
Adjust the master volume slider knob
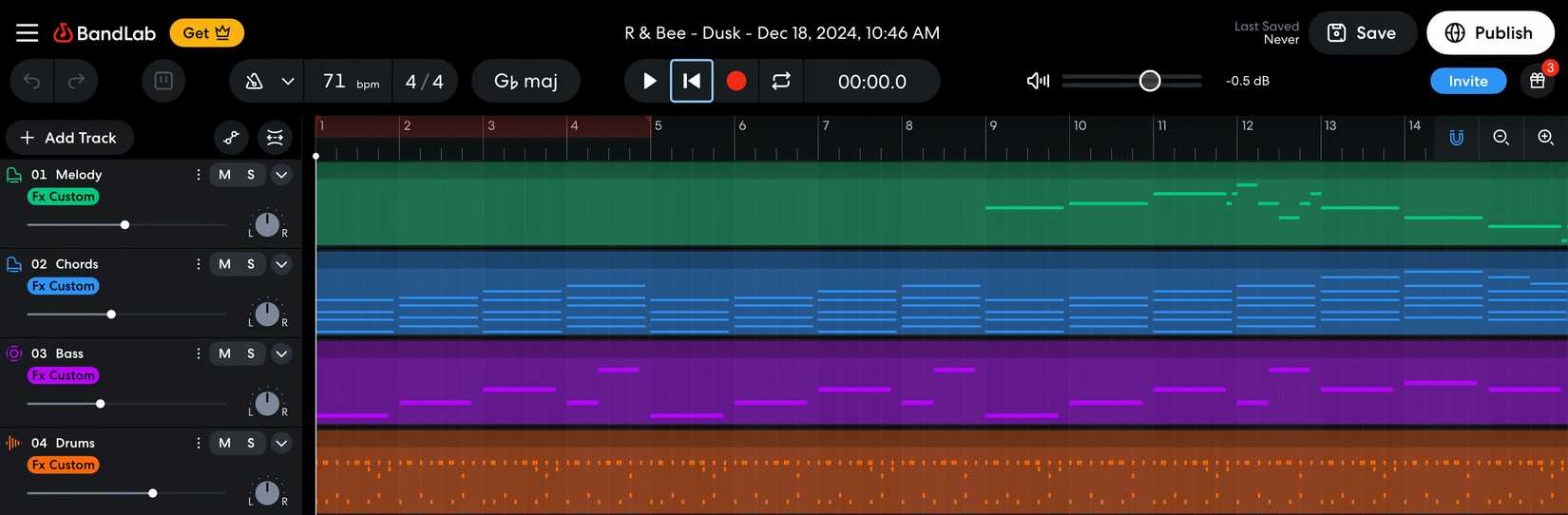(x=1150, y=81)
